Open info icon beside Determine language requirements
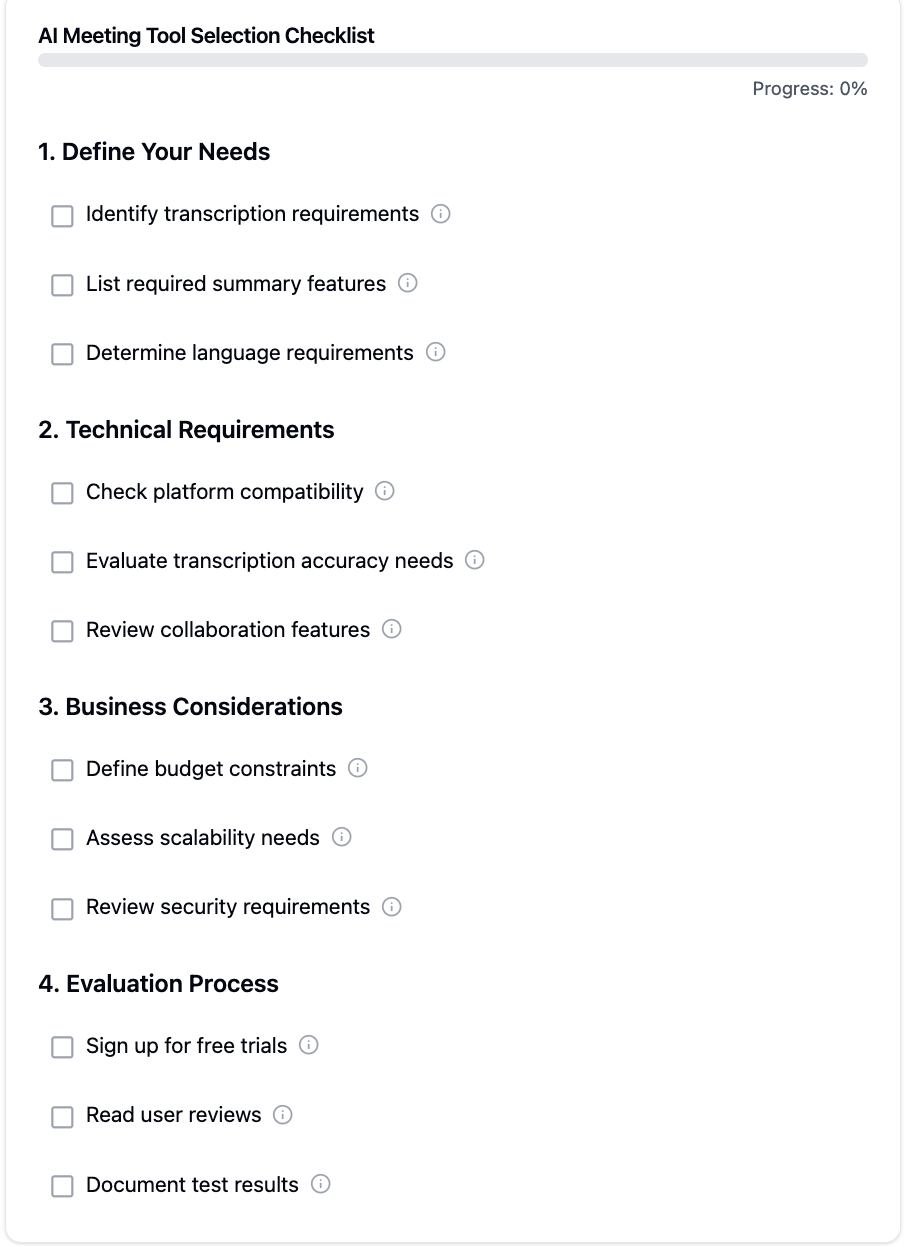Viewport: 910px width, 1246px height. [434, 353]
